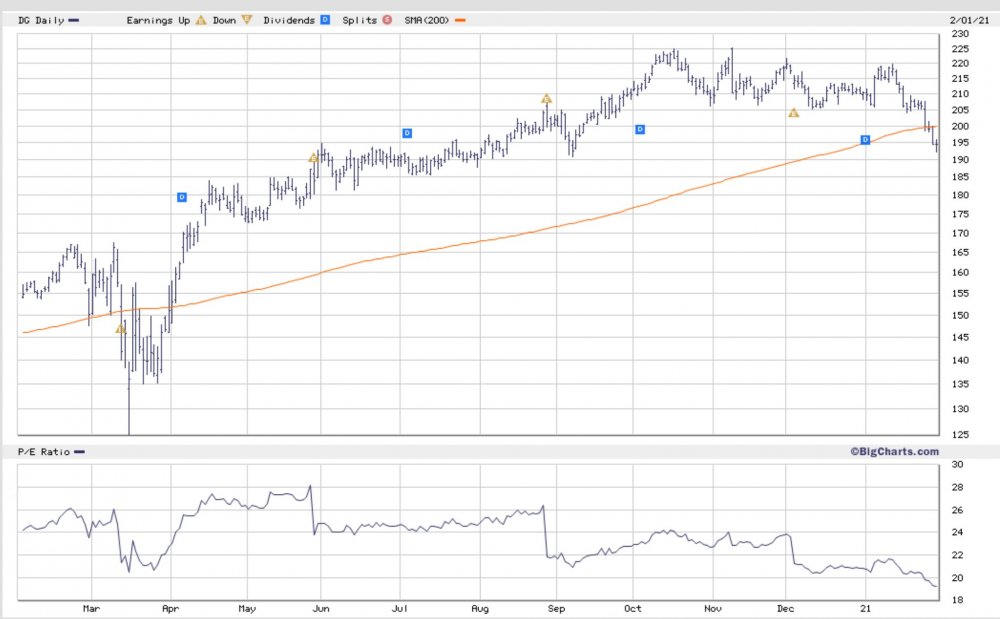
Task: Click the late-May earnings triangle marker
Action: tap(313, 157)
